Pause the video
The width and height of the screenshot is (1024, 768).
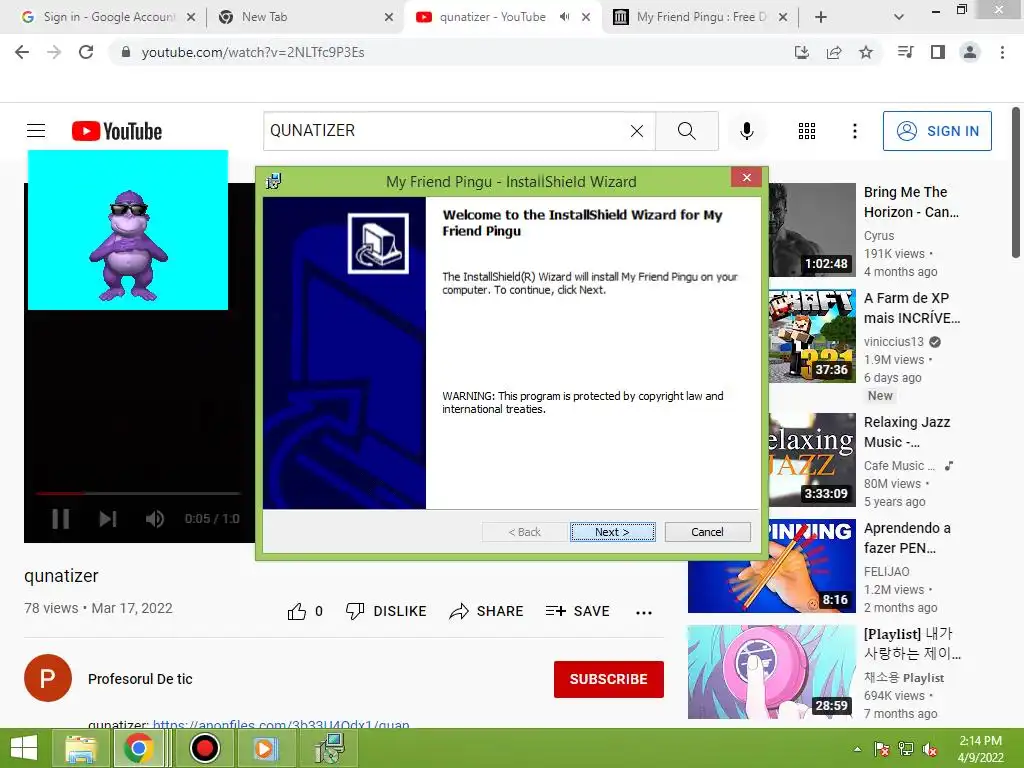click(x=60, y=519)
